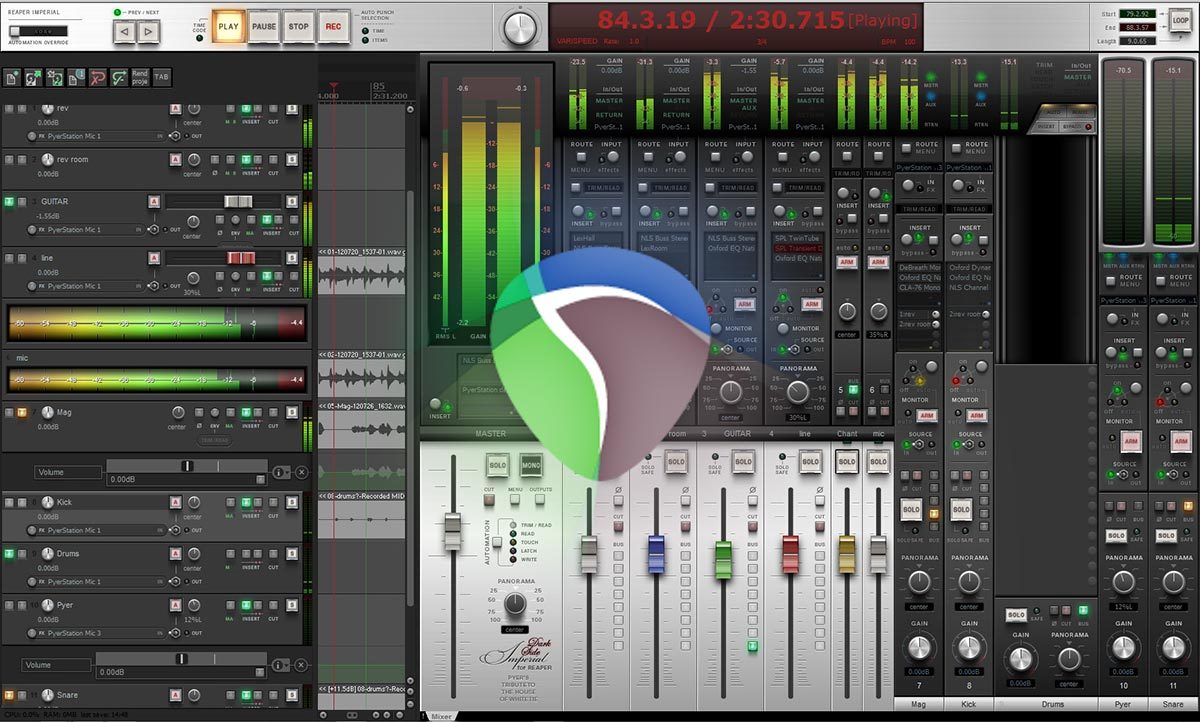The image size is (1200, 722).
Task: Click the third toolbar icon with sparkle
Action: [x=55, y=76]
